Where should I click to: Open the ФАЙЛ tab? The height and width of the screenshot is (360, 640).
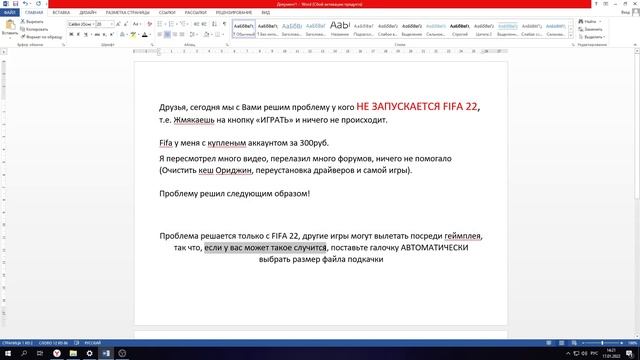pyautogui.click(x=9, y=13)
